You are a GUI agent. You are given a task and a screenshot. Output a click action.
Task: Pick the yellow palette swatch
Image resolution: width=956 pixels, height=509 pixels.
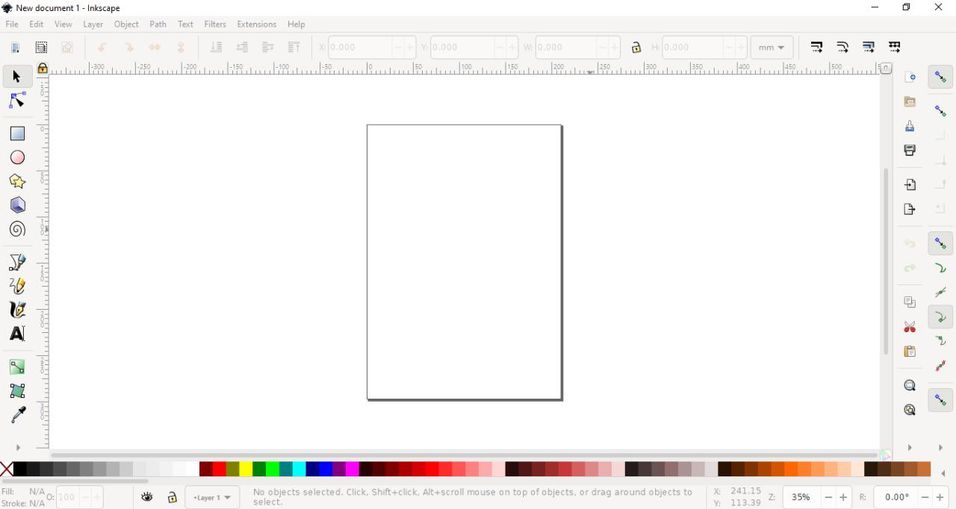pos(246,469)
